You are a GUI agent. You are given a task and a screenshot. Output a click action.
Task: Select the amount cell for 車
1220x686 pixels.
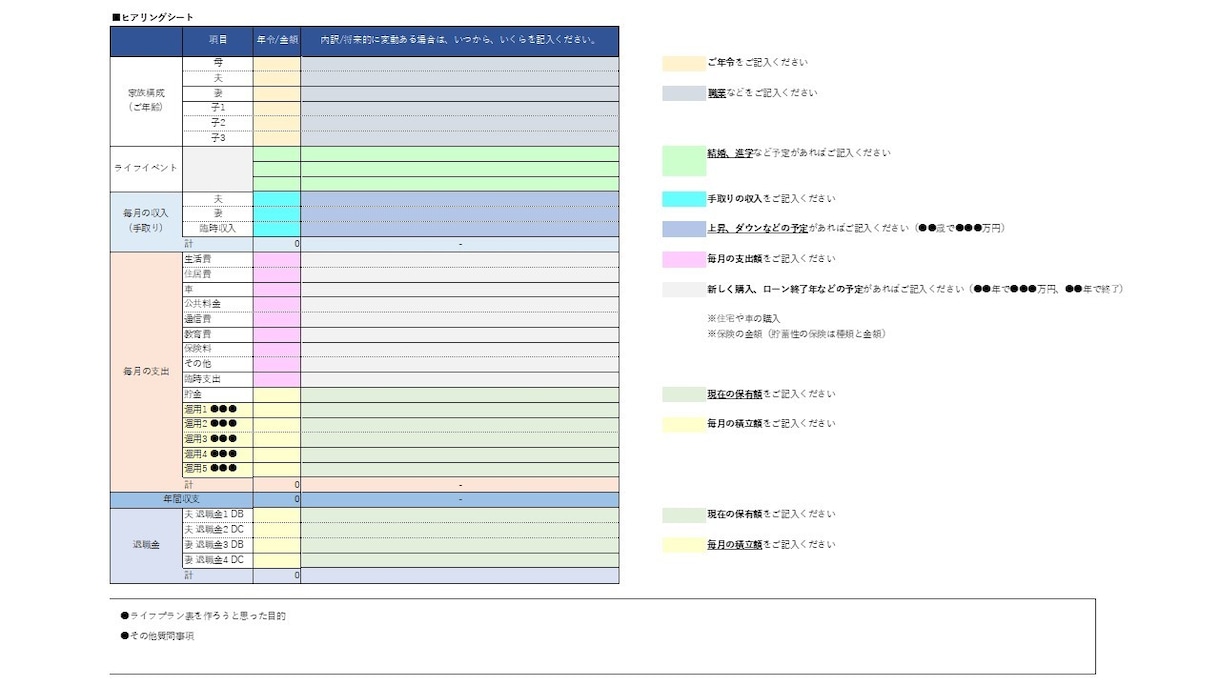click(277, 289)
